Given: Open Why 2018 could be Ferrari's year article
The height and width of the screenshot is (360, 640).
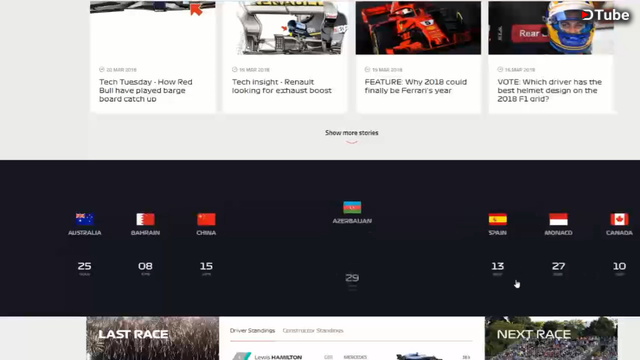Looking at the screenshot, I should coord(416,86).
